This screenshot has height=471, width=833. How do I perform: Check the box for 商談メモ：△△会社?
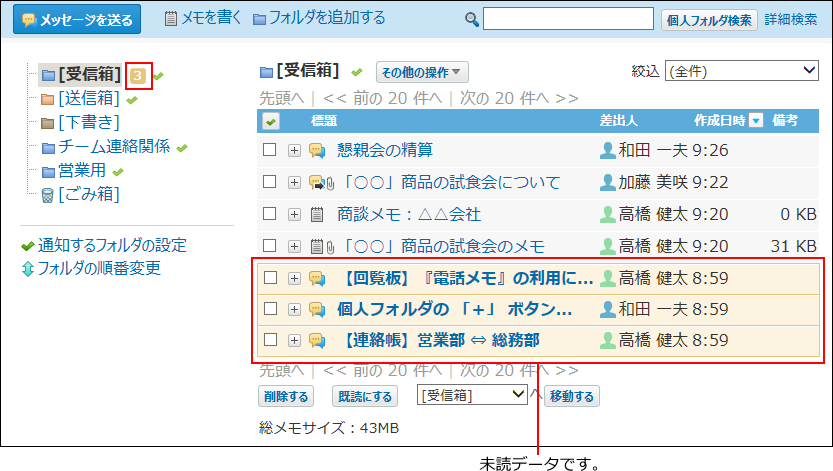pos(270,213)
